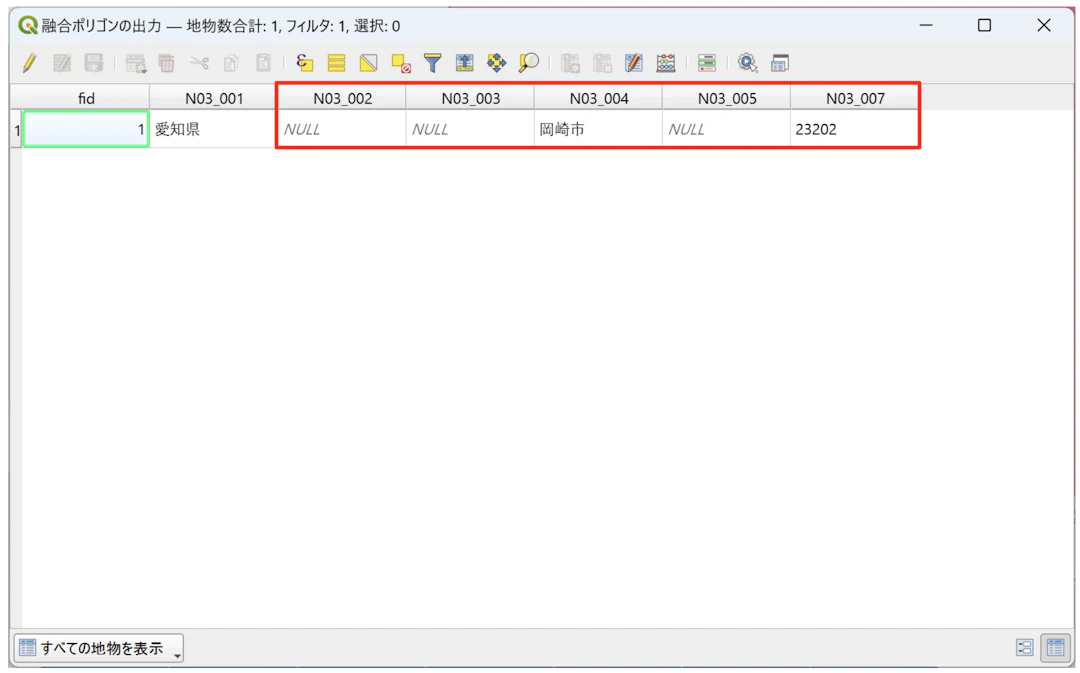The height and width of the screenshot is (673, 1080).
Task: Maximize the attribute table window
Action: 984,25
